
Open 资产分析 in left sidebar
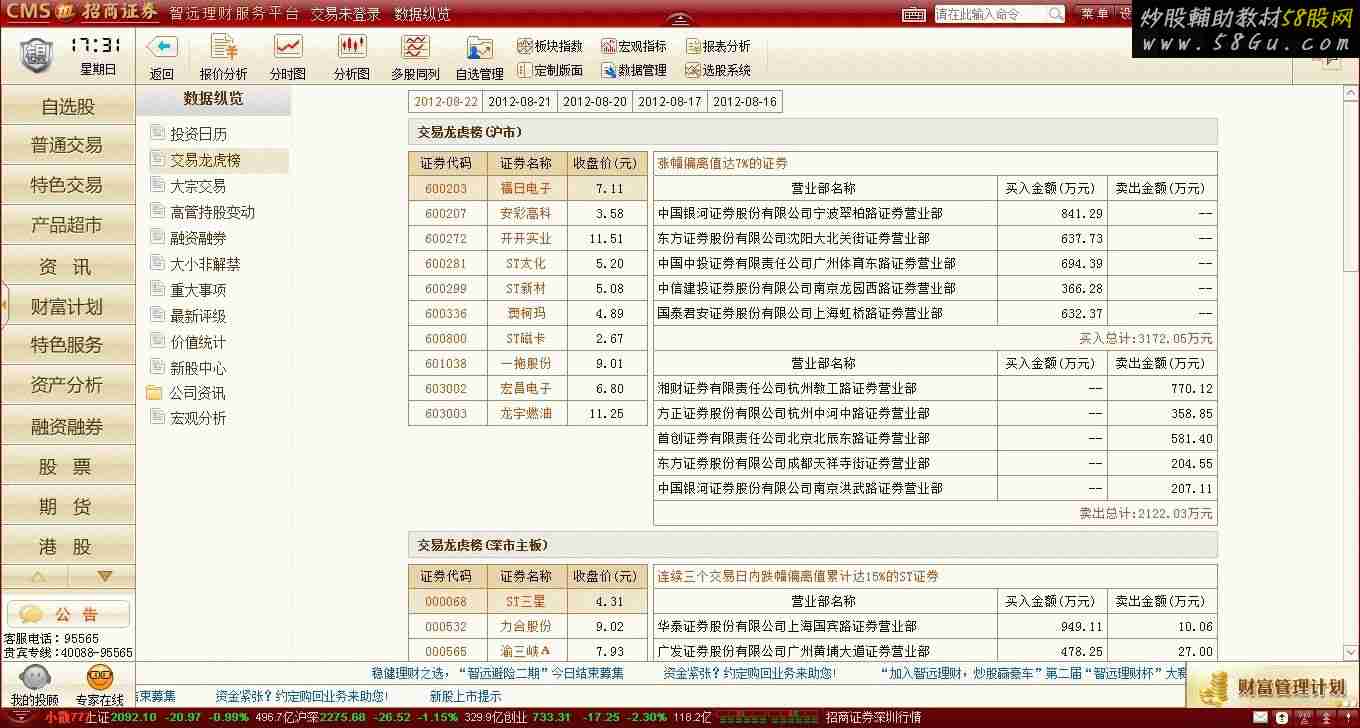click(x=67, y=385)
